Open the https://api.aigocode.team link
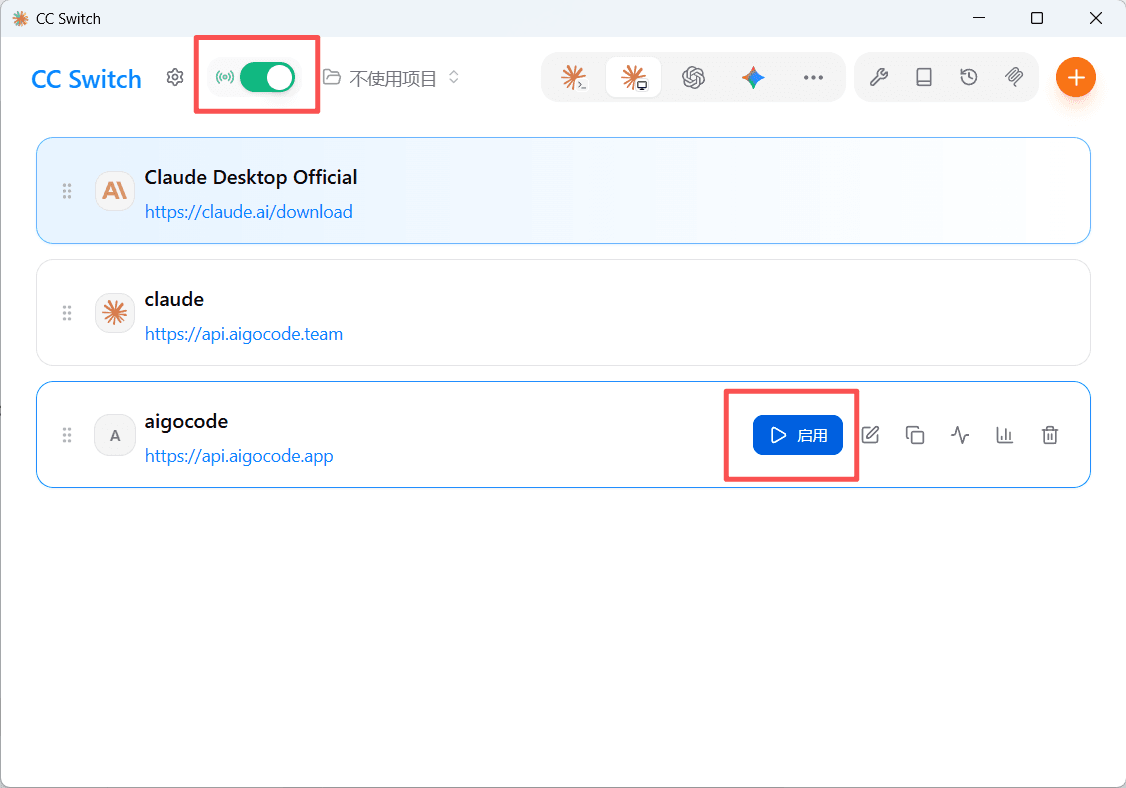Viewport: 1126px width, 788px height. click(x=243, y=334)
